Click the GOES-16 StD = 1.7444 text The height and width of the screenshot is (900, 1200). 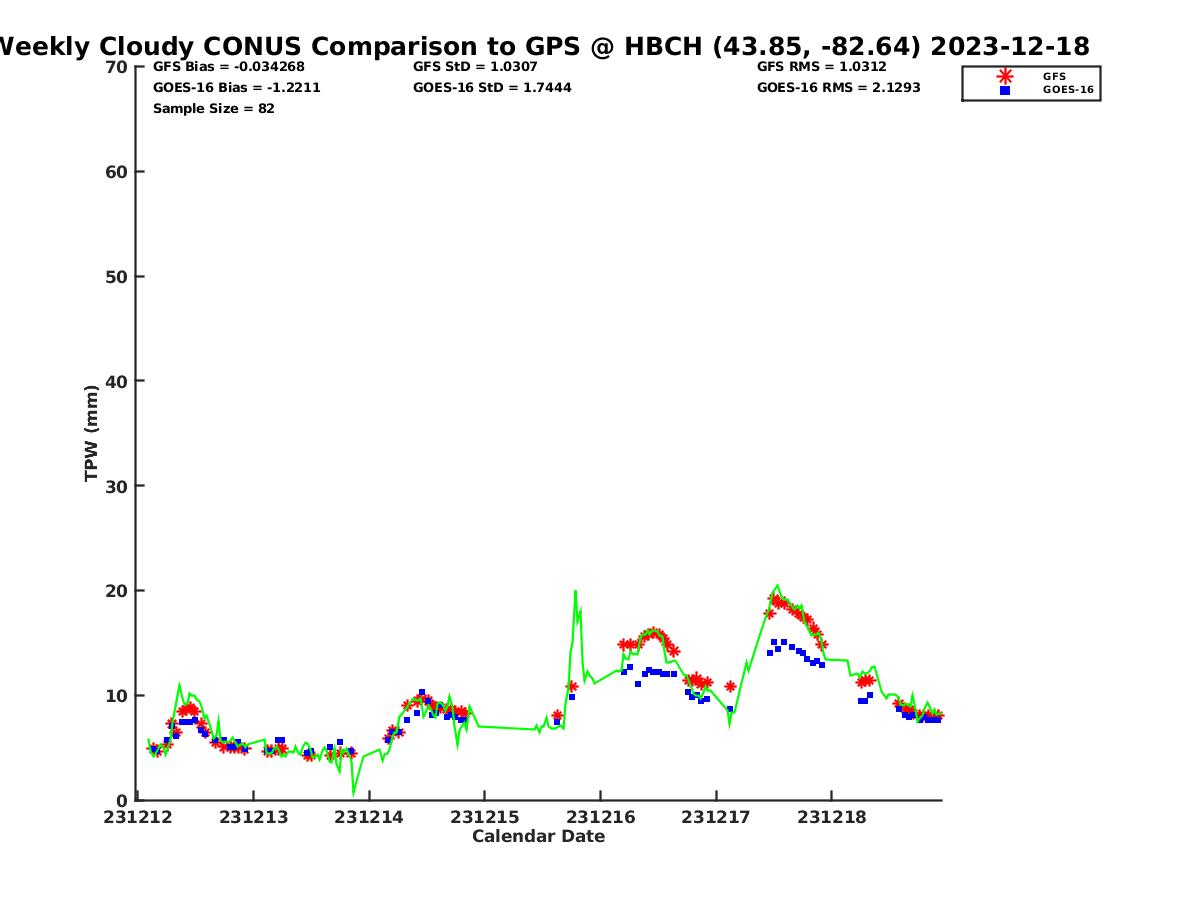[492, 88]
